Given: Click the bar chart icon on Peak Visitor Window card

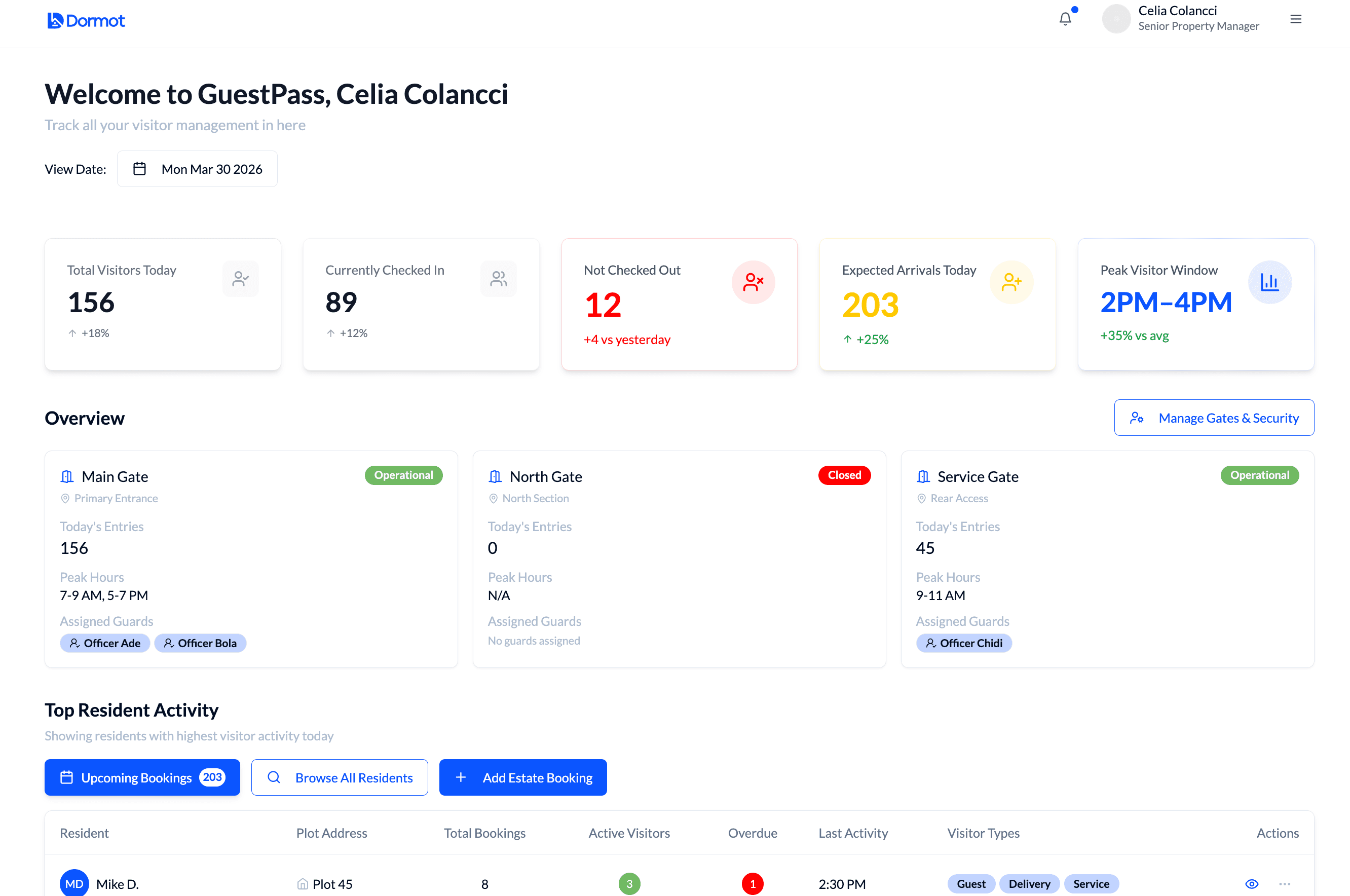Looking at the screenshot, I should tap(1269, 282).
